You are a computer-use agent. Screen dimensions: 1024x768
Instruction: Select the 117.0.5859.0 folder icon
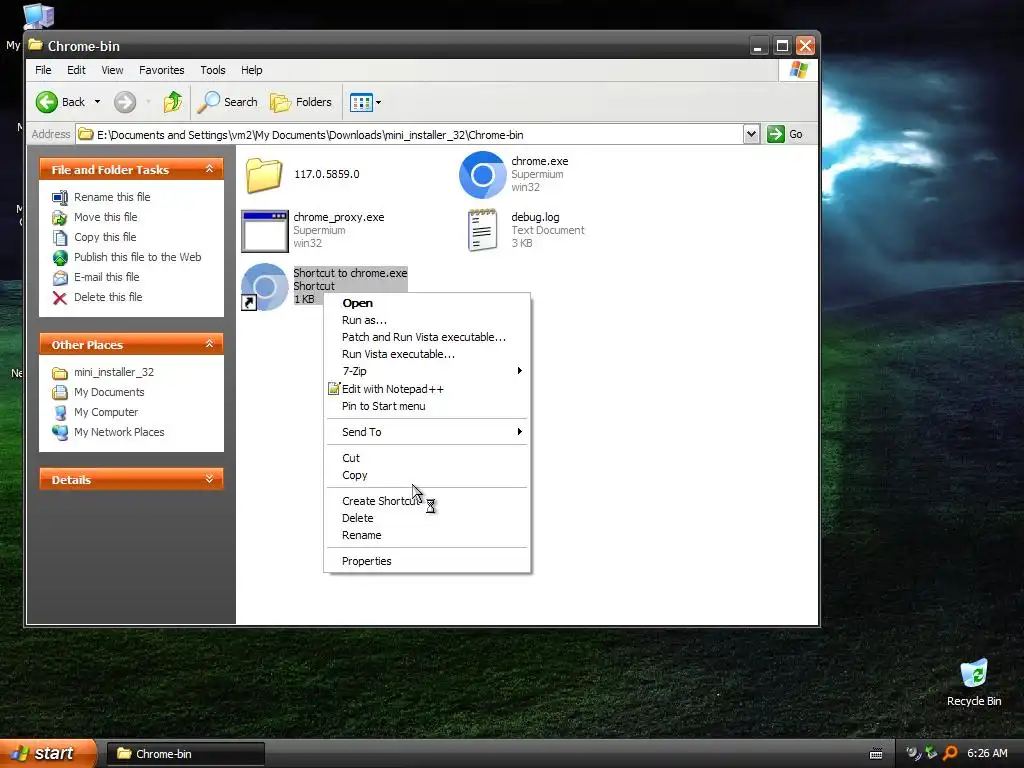(x=264, y=175)
